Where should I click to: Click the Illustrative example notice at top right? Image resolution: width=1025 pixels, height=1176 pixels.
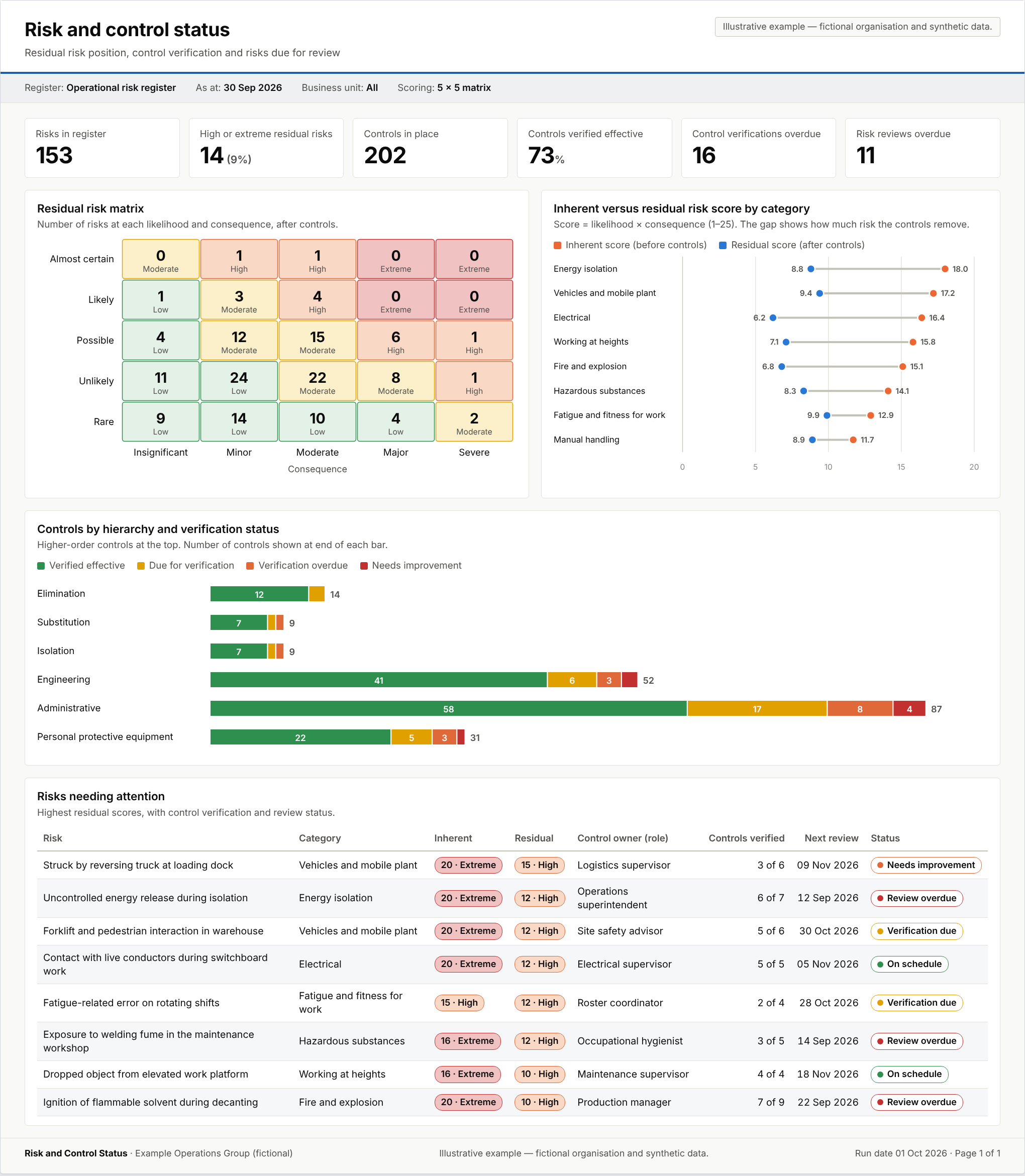click(857, 27)
